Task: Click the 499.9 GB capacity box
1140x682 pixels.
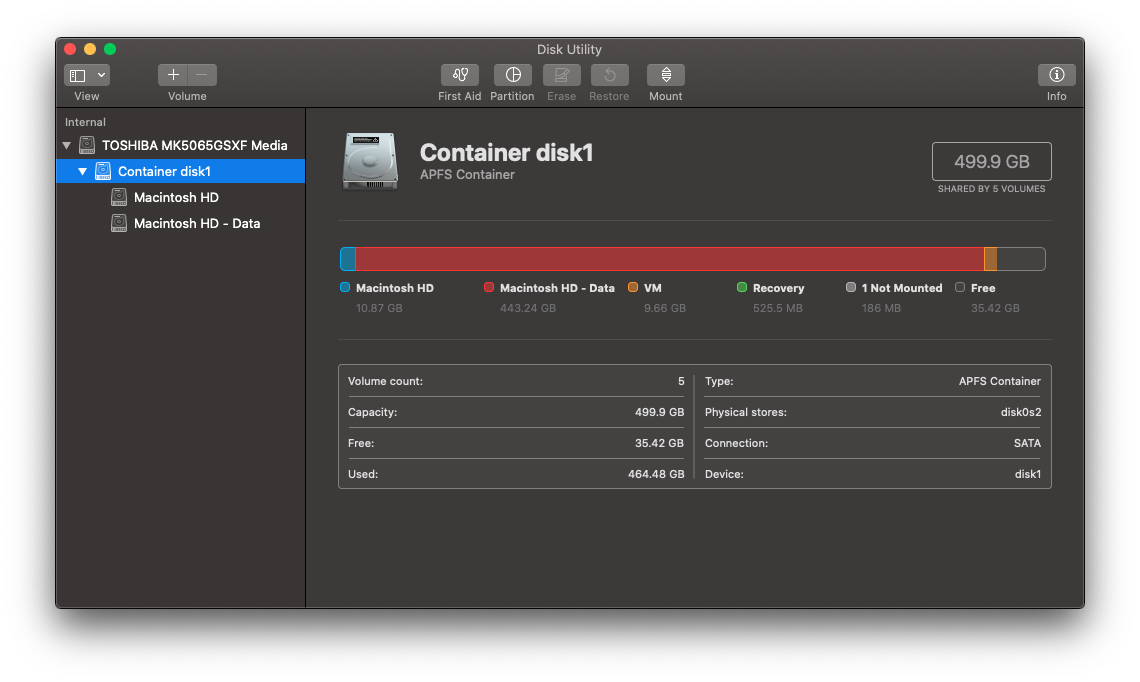Action: tap(992, 161)
